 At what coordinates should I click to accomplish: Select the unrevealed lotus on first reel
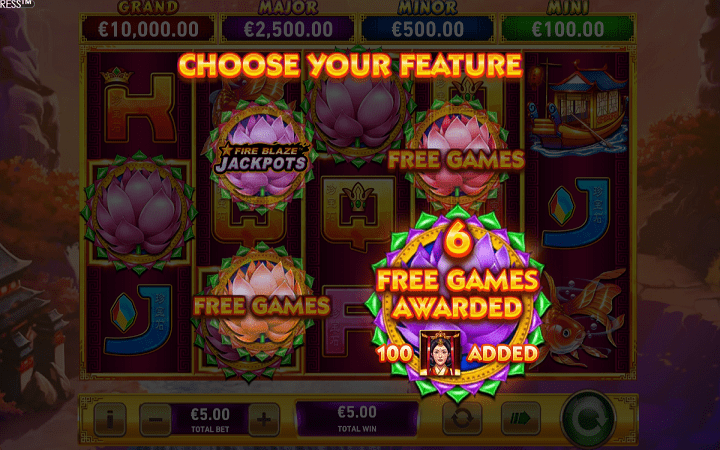pyautogui.click(x=139, y=212)
